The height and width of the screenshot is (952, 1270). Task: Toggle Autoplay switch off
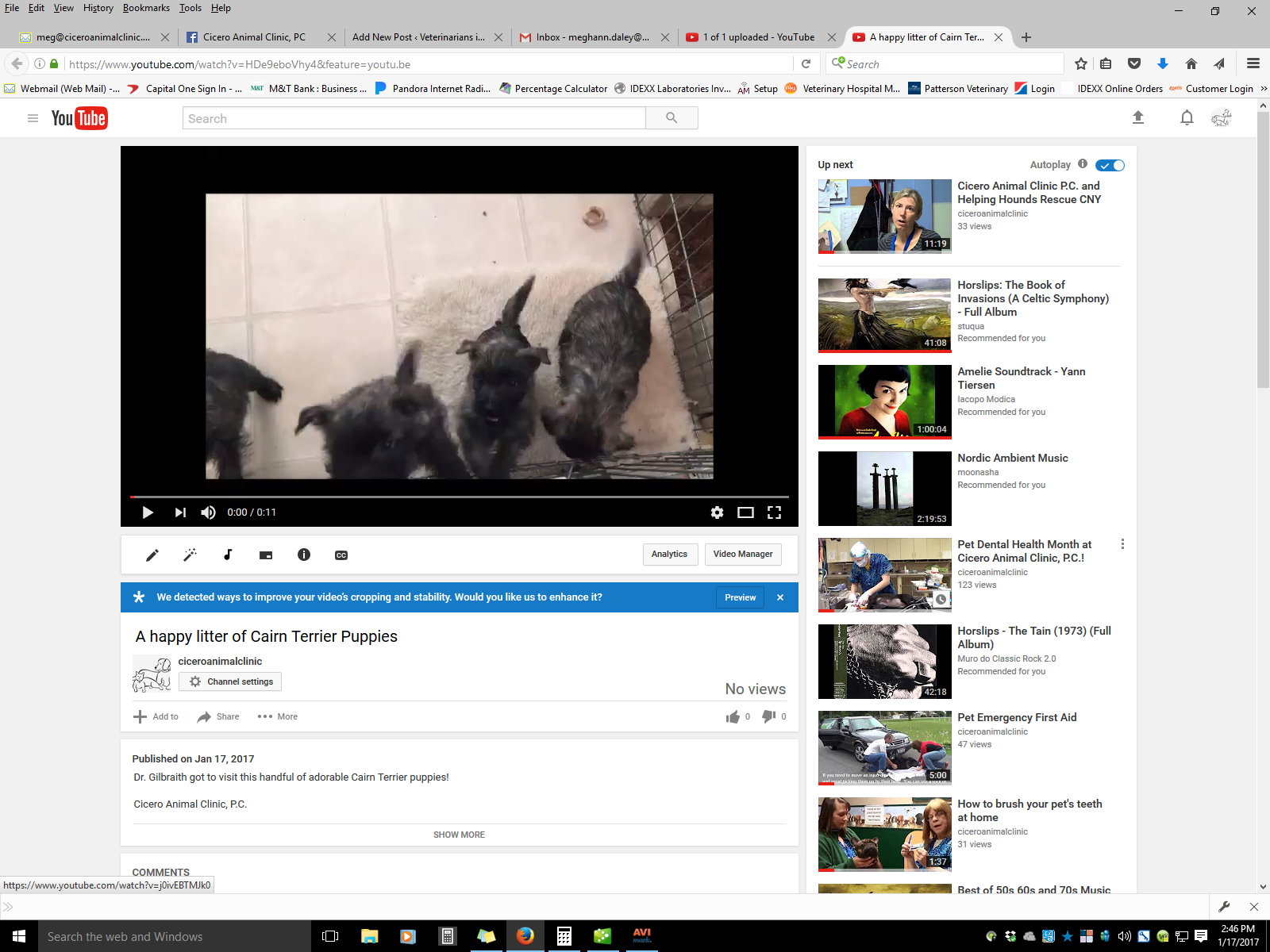(1110, 165)
